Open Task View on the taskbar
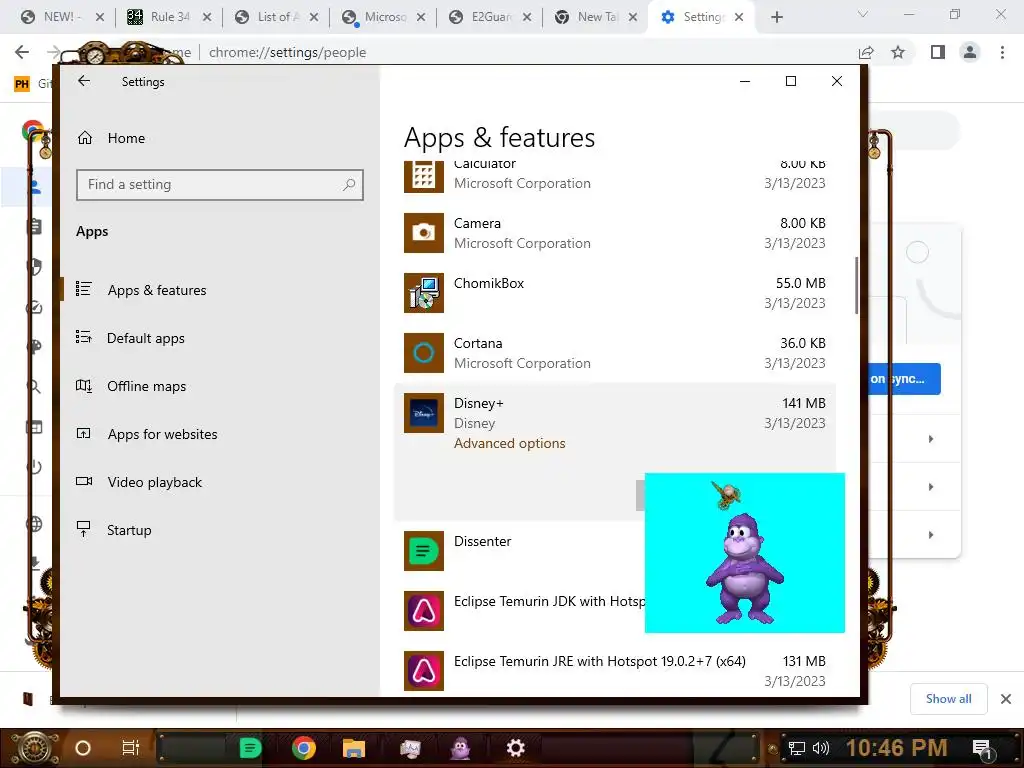This screenshot has width=1024, height=768. (131, 748)
